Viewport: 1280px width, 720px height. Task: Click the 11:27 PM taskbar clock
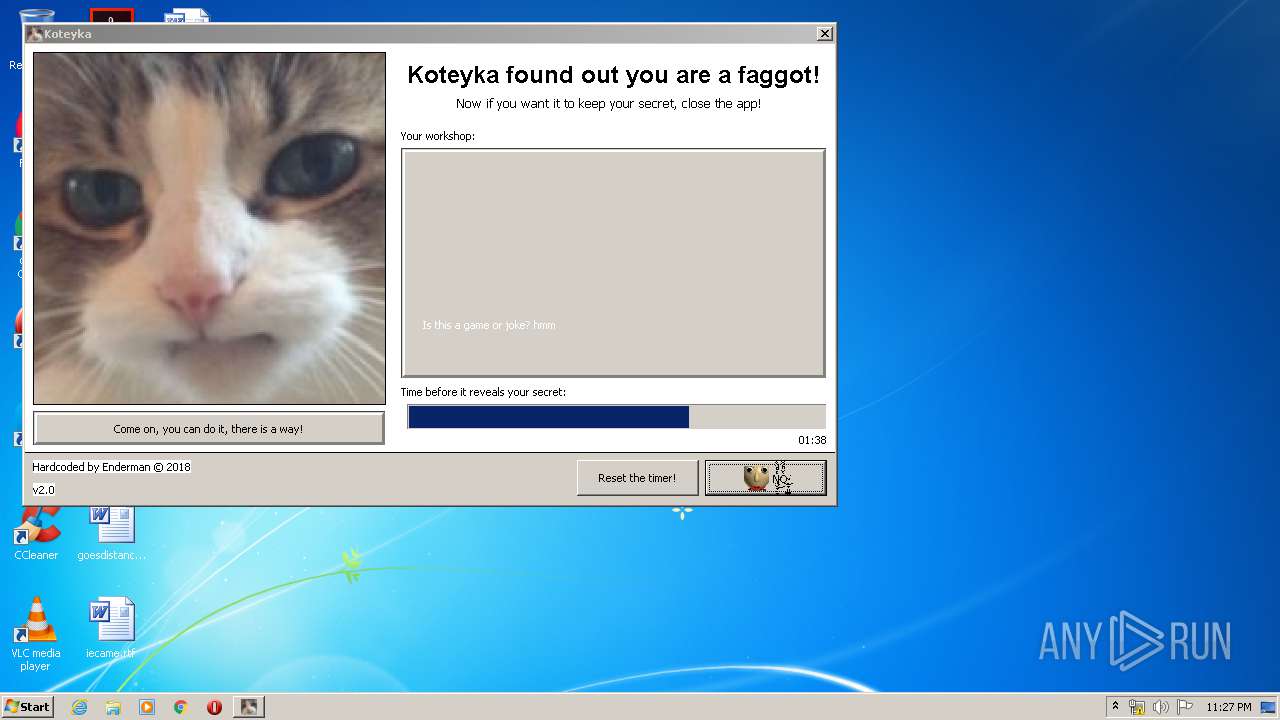coord(1228,707)
